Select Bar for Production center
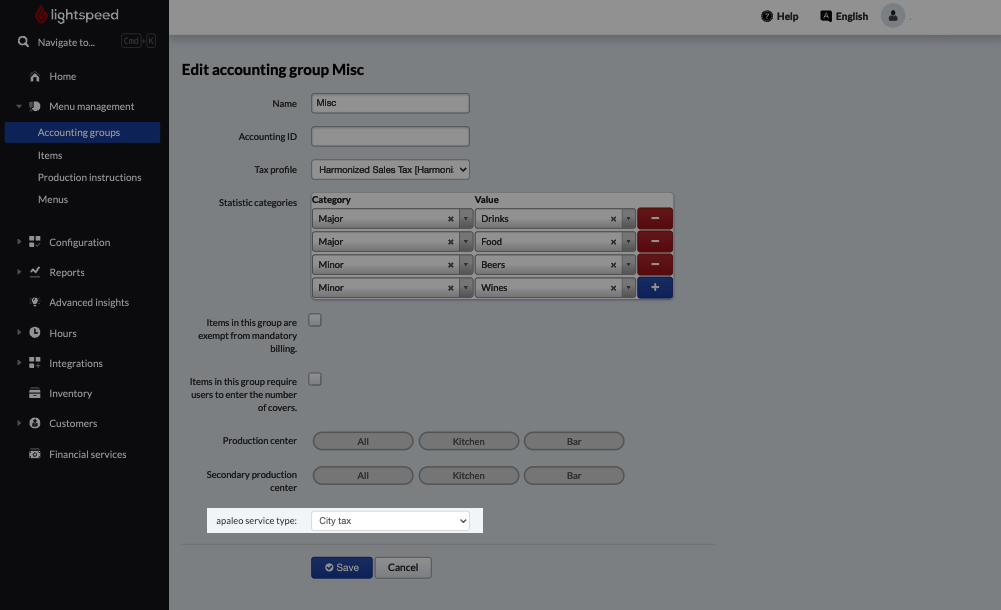The width and height of the screenshot is (1001, 610). (x=574, y=441)
